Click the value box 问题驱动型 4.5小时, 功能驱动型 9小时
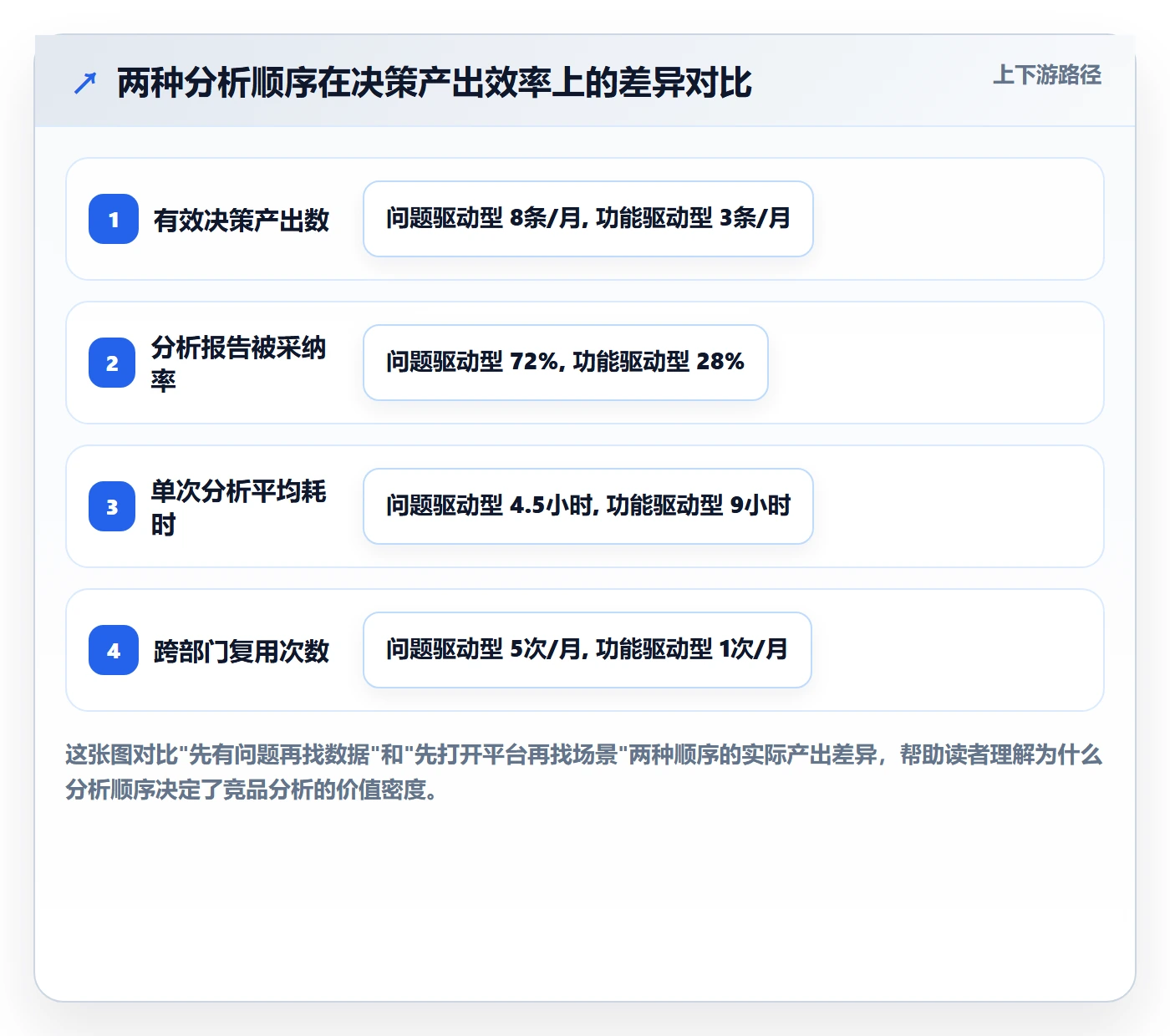The image size is (1170, 1036). (x=588, y=506)
